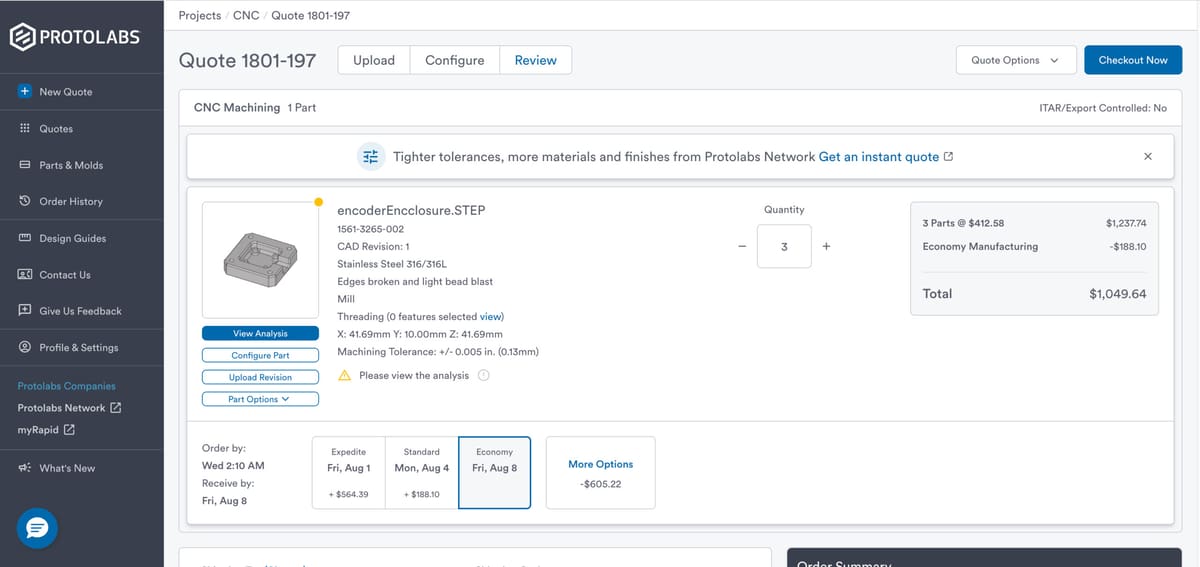Click More Options delivery card

601,473
